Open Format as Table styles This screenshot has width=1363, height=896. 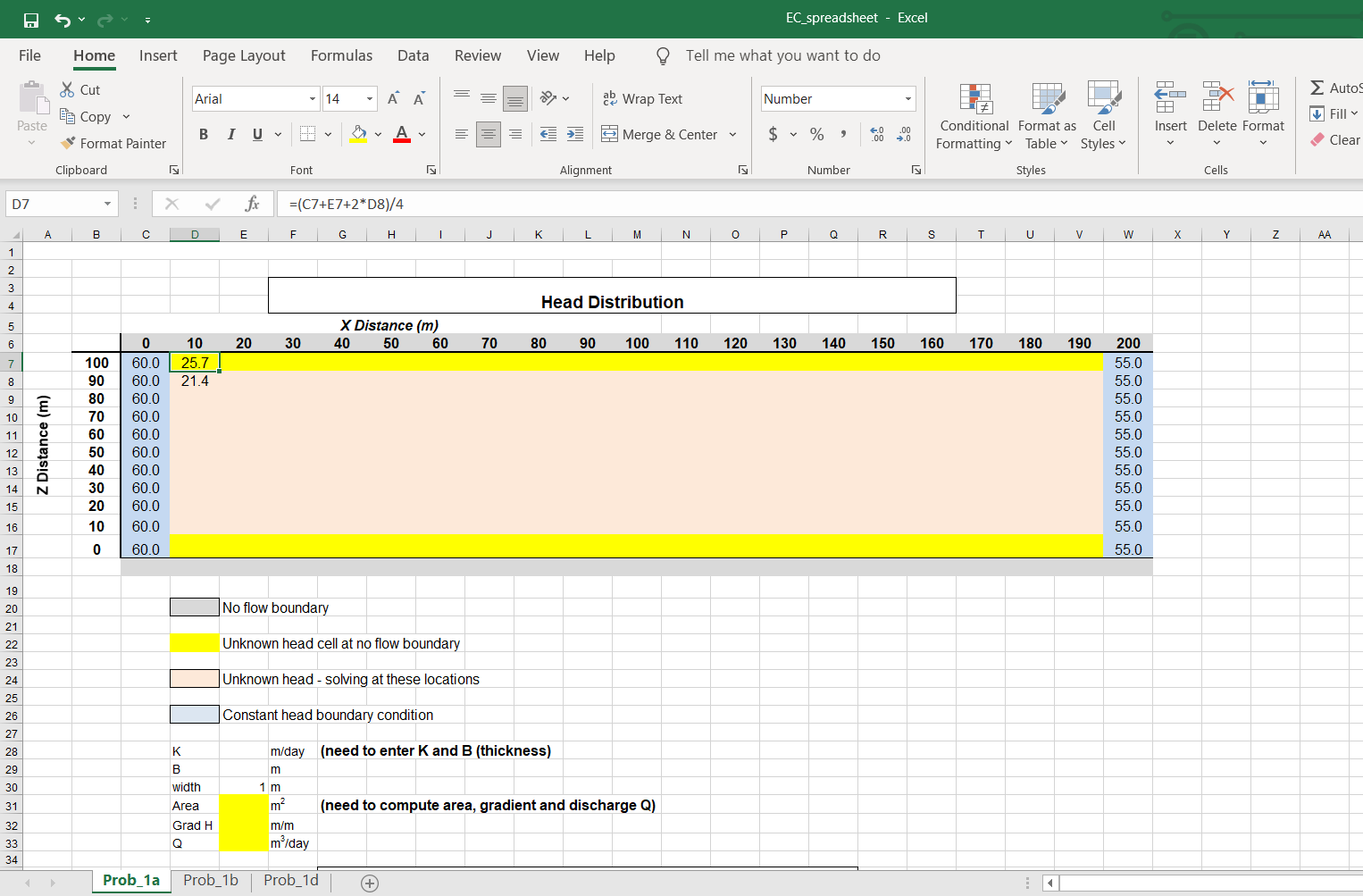click(1046, 115)
